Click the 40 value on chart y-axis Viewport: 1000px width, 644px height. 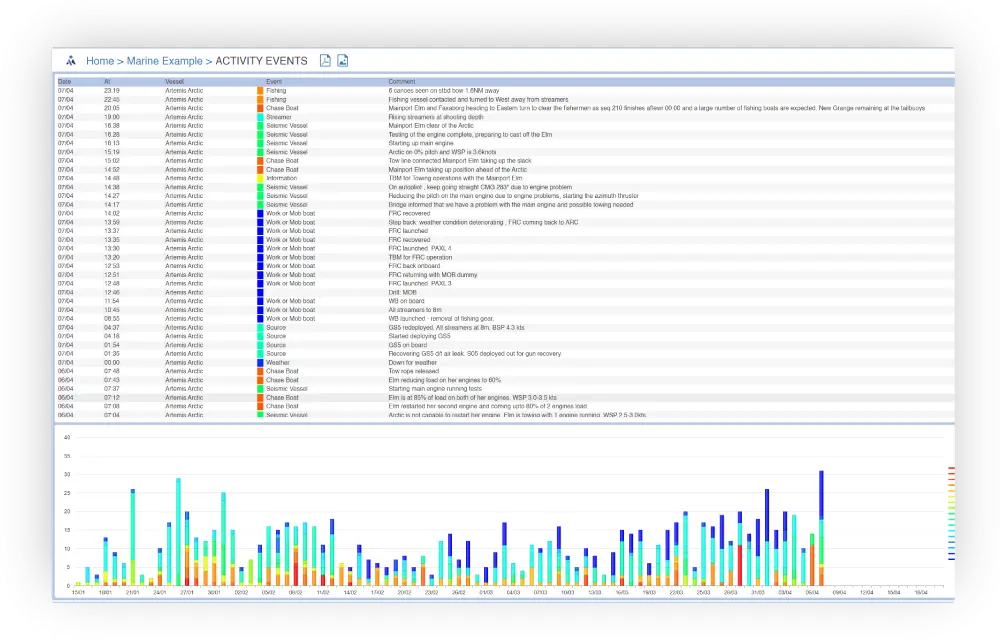[x=66, y=437]
